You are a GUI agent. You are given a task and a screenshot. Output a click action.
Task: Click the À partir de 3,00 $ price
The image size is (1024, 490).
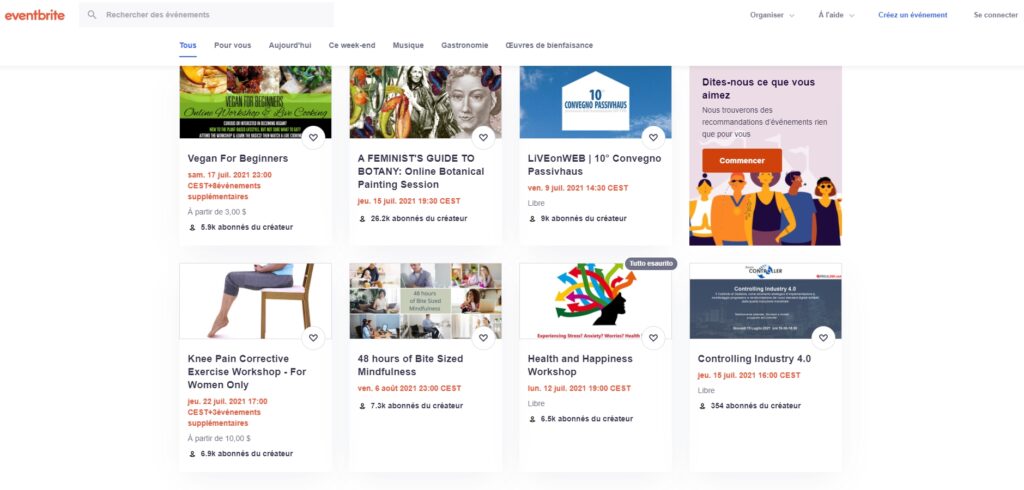click(217, 212)
